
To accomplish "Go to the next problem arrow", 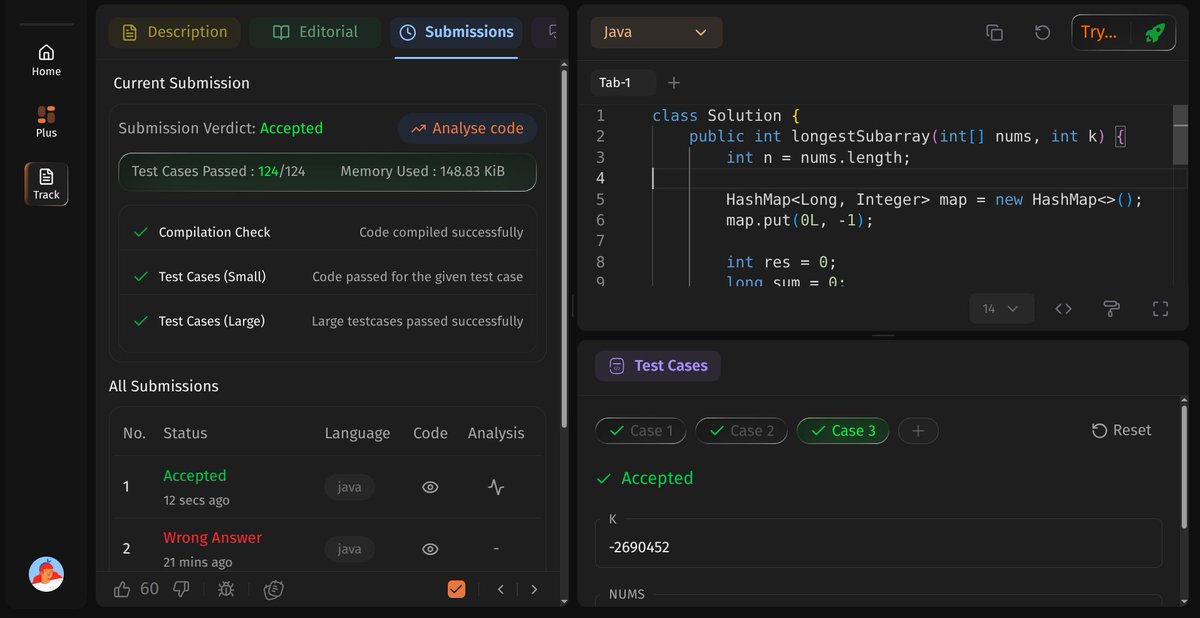I will pyautogui.click(x=534, y=590).
